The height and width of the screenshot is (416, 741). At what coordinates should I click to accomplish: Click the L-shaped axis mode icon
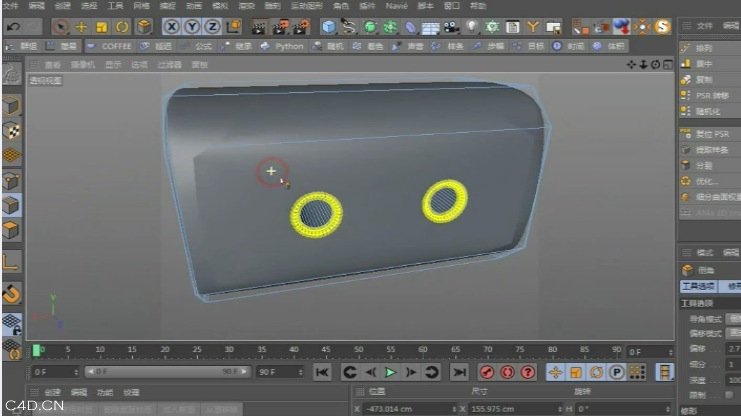pos(11,262)
